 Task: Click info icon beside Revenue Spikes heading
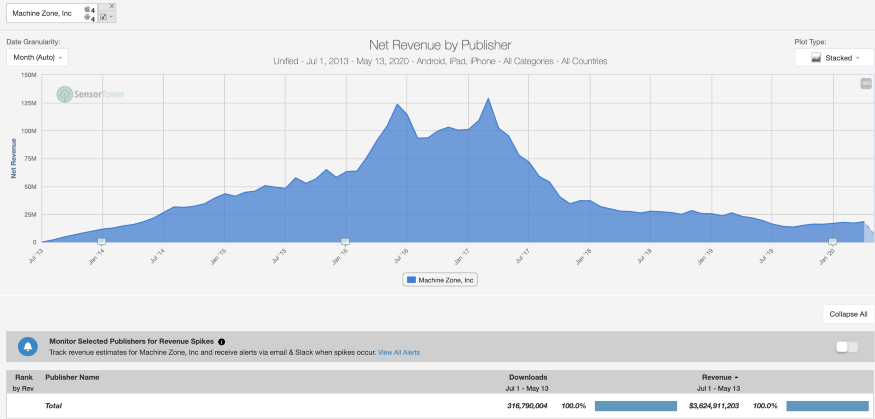(x=222, y=341)
